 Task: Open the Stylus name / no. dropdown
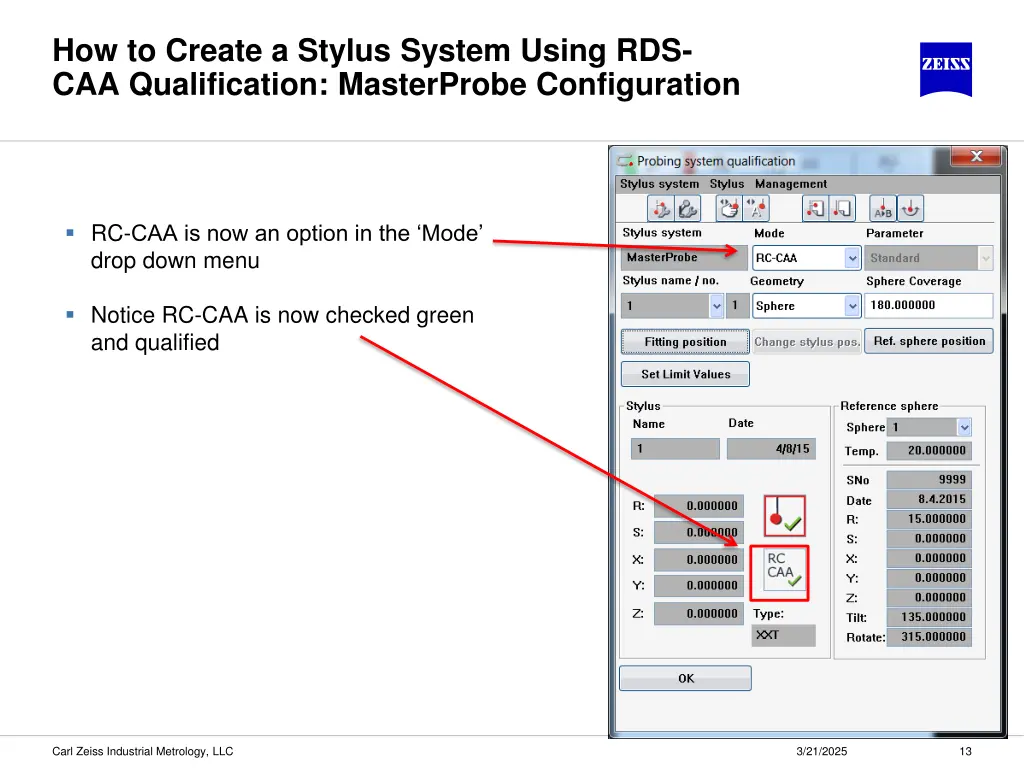pyautogui.click(x=716, y=306)
